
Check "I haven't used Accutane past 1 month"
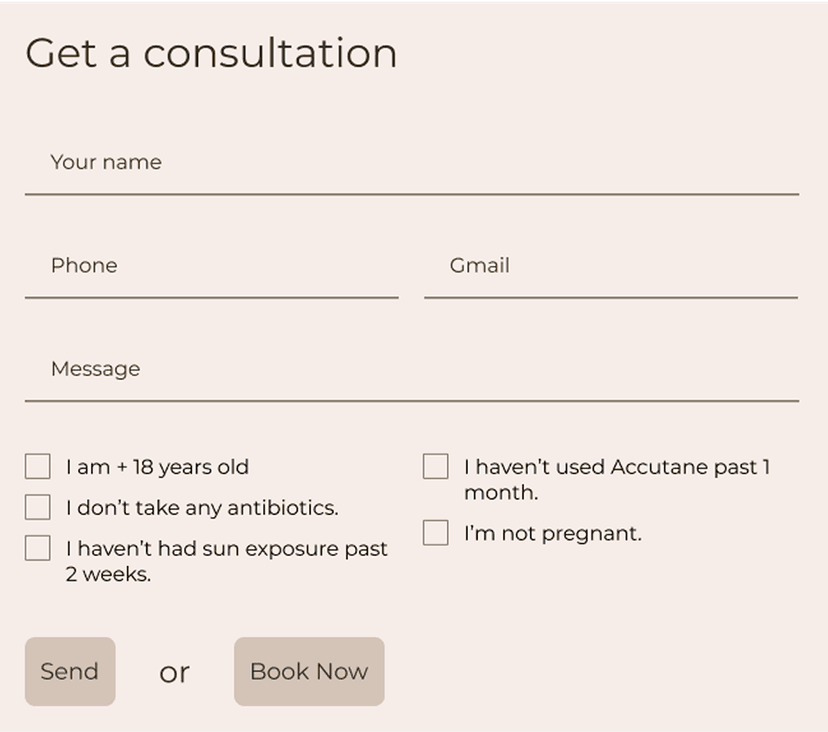point(435,466)
